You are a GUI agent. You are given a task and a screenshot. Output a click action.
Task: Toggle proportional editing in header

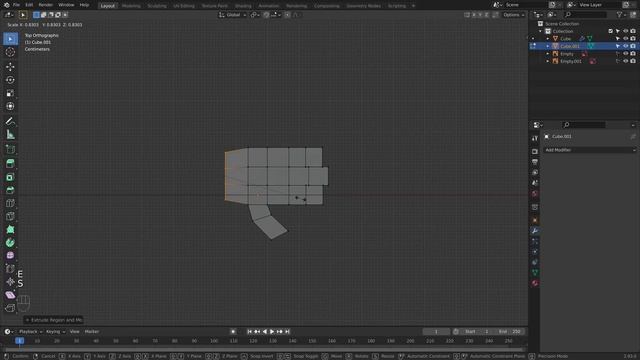(287, 15)
